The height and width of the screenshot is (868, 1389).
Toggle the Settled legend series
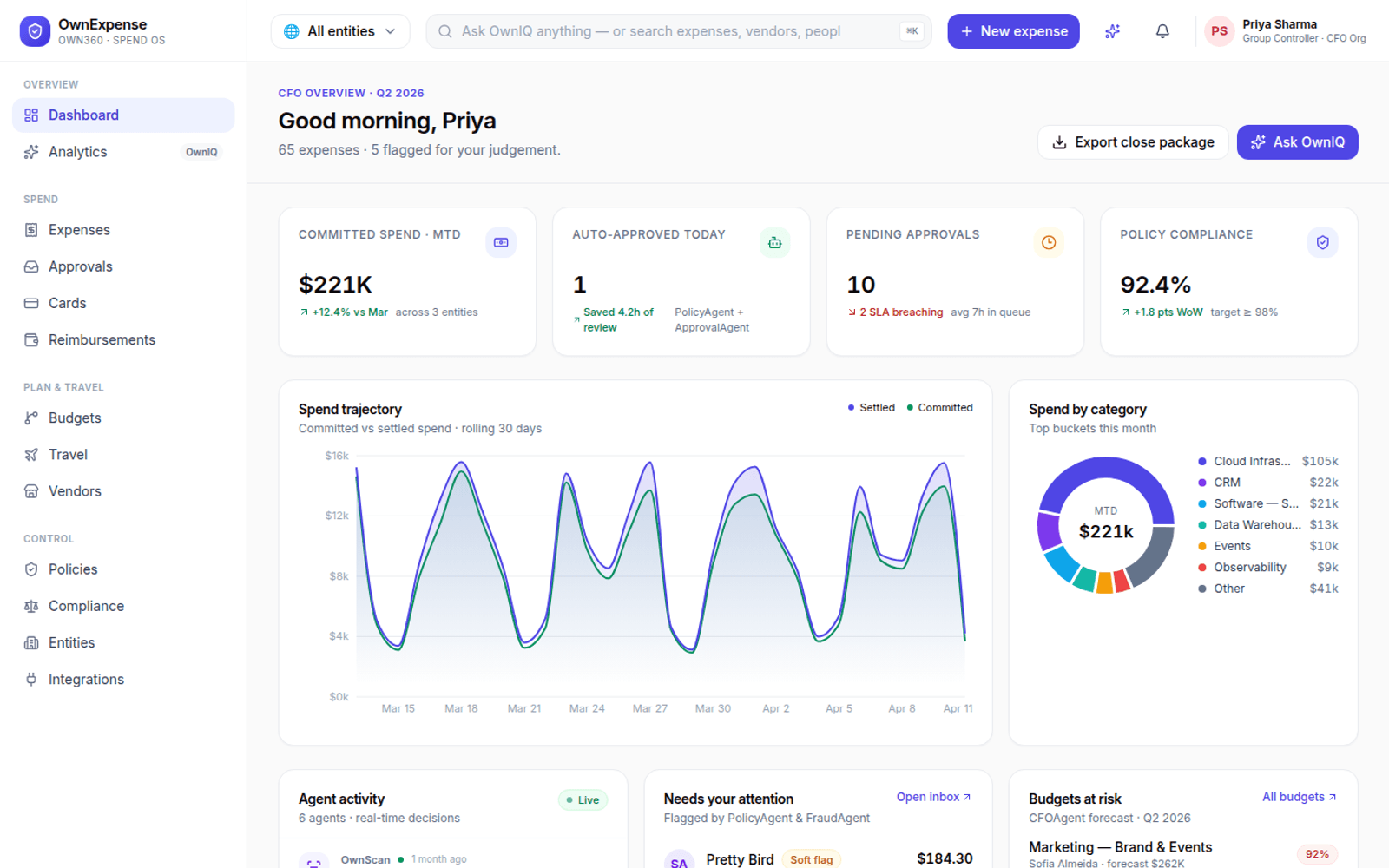(x=872, y=408)
